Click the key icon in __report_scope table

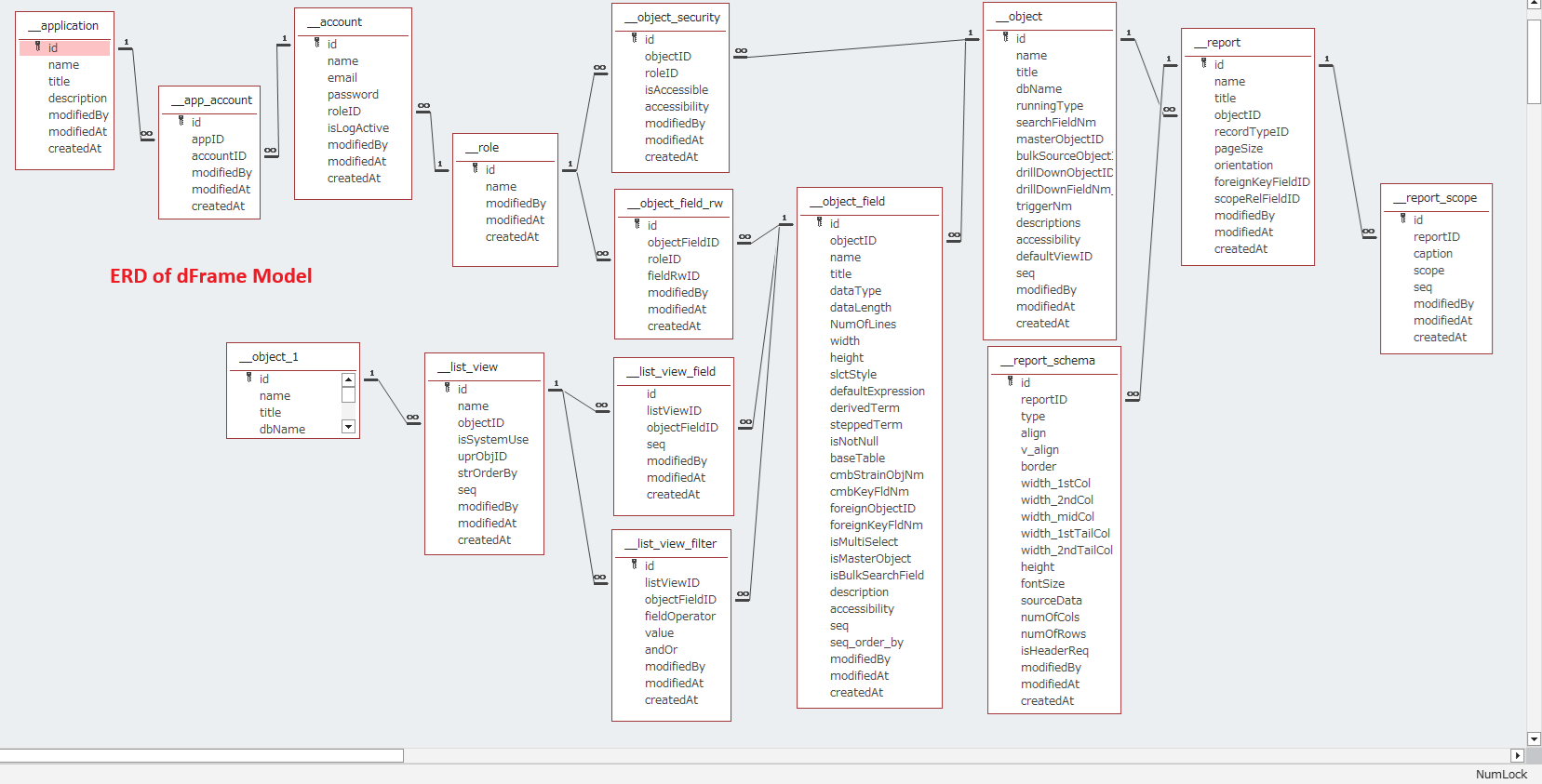pyautogui.click(x=1403, y=219)
